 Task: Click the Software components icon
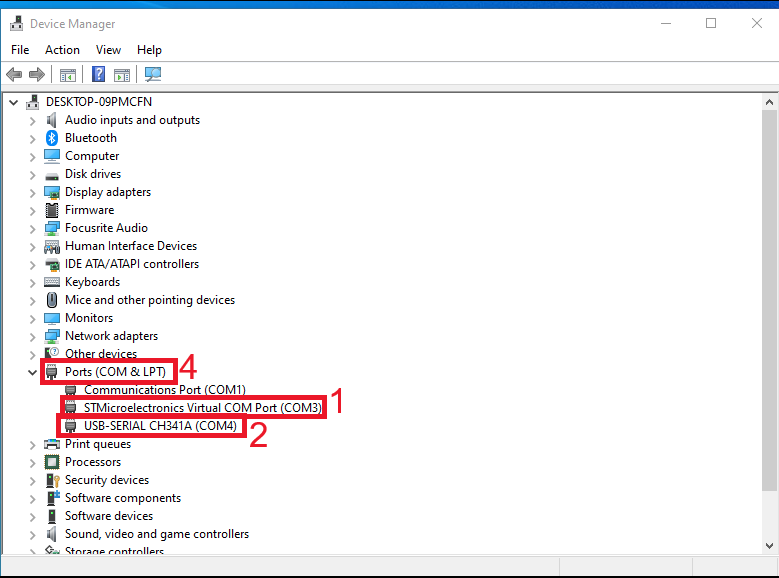52,497
